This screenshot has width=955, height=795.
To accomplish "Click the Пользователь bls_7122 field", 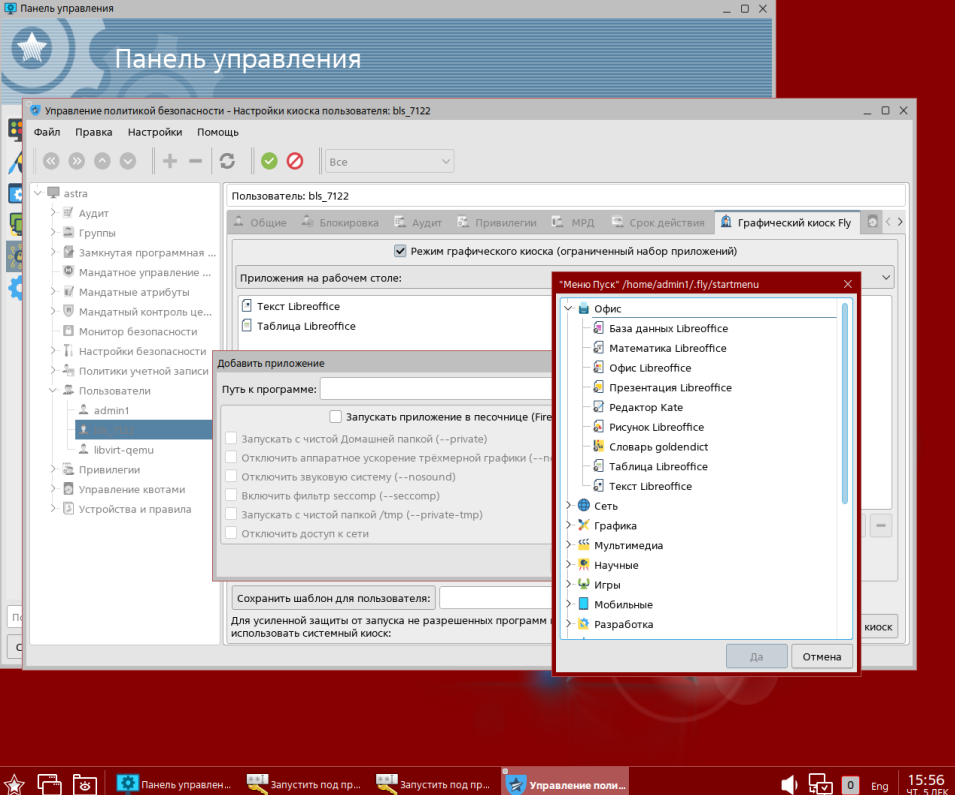I will 566,196.
